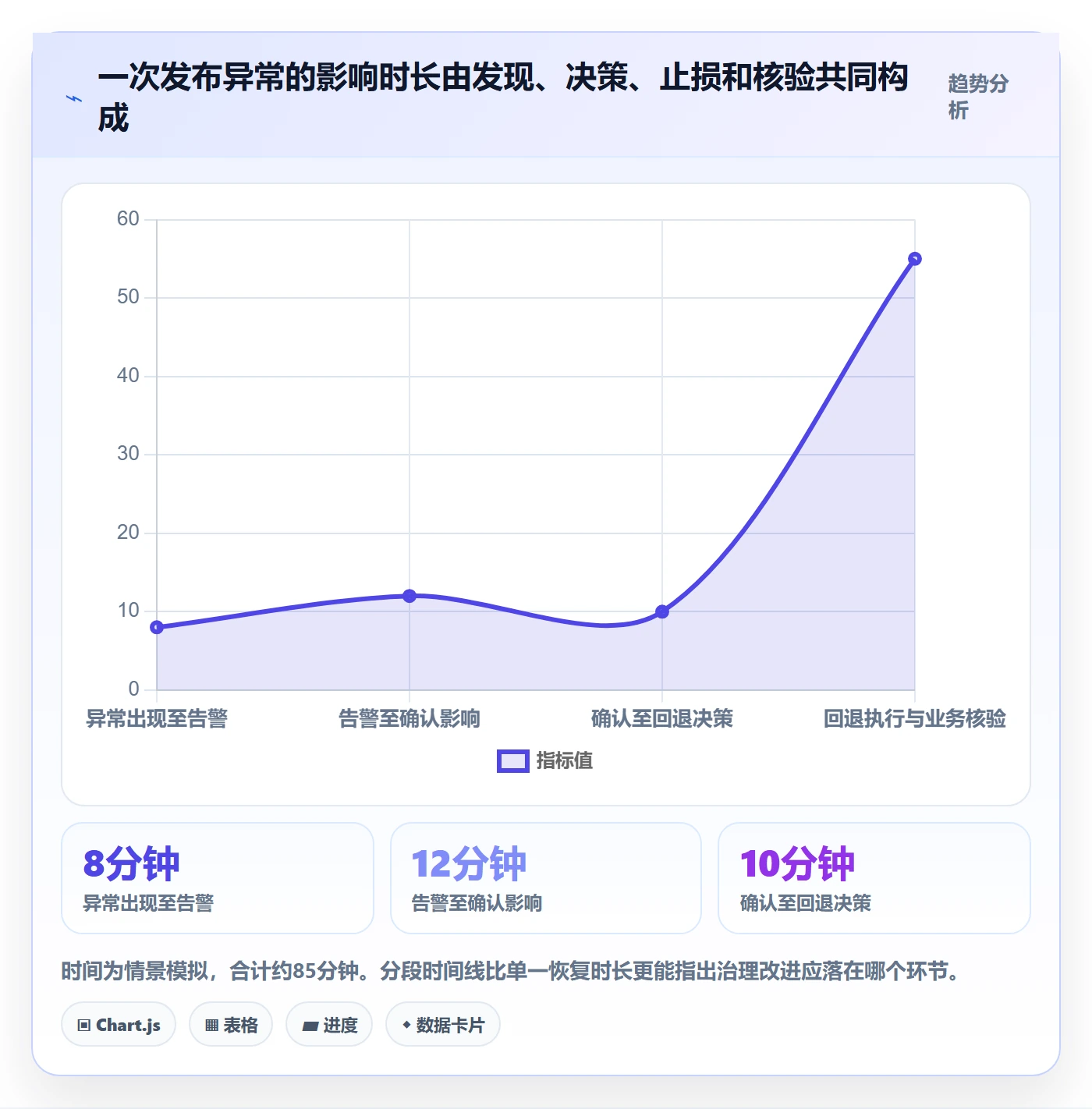Click the card title about 发布异常的影响时长
This screenshot has width=1092, height=1109.
tap(503, 97)
